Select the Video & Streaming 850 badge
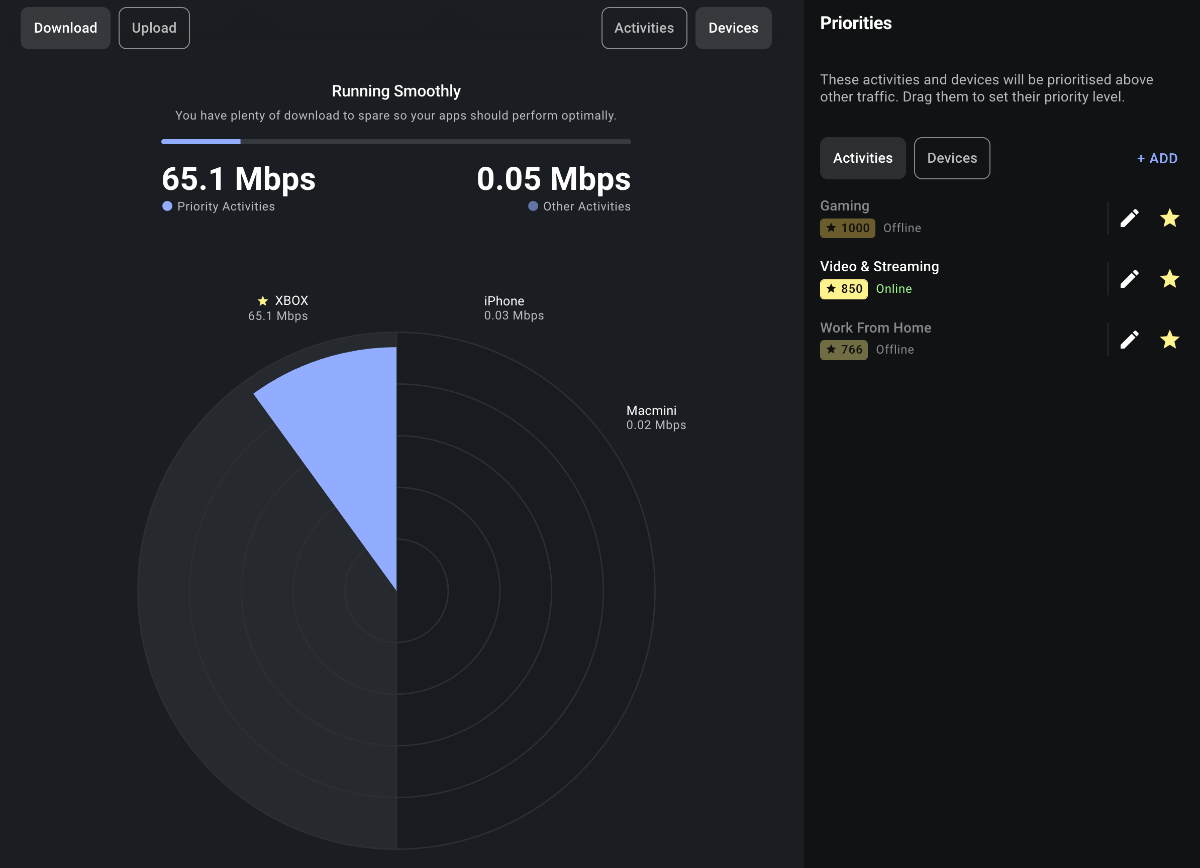The width and height of the screenshot is (1200, 868). point(843,289)
